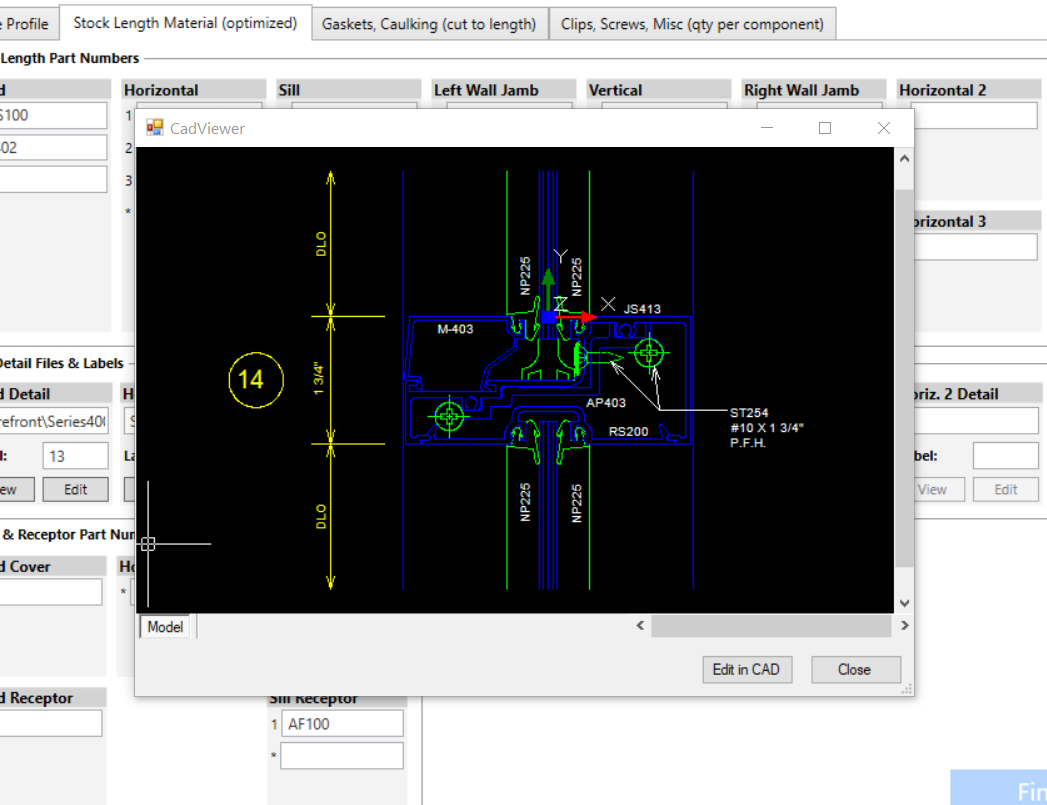The image size is (1047, 805).
Task: Click the green screw symbol near JS413
Action: (x=648, y=353)
